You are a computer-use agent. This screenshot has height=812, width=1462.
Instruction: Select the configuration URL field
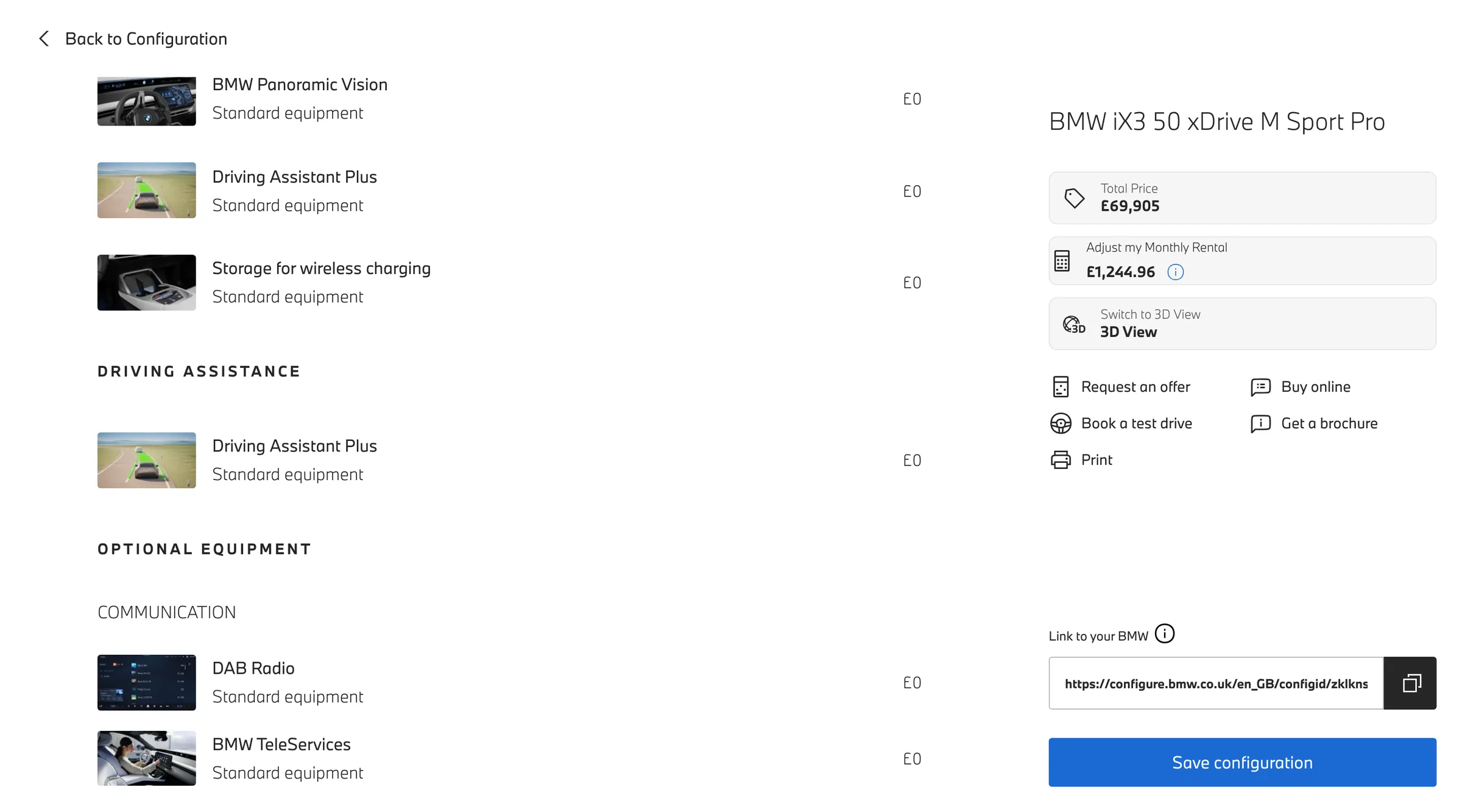pyautogui.click(x=1216, y=683)
